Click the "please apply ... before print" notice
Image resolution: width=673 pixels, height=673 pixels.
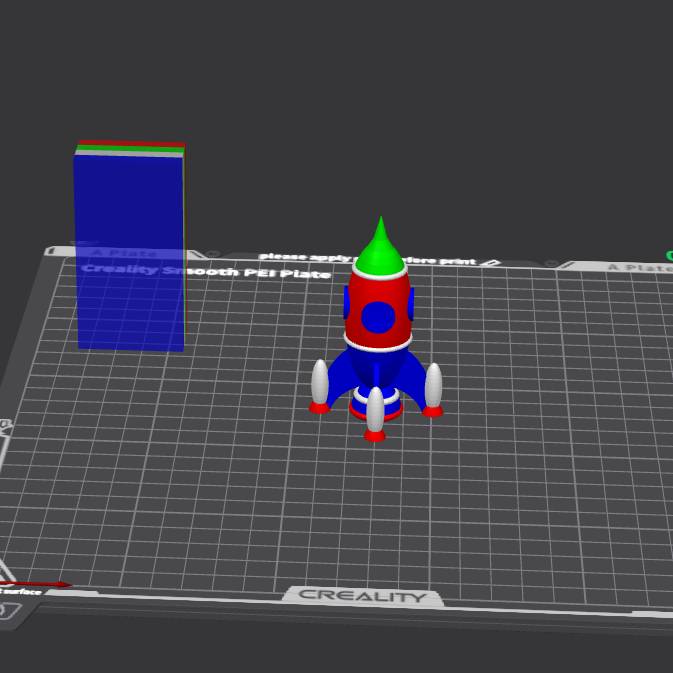pyautogui.click(x=368, y=259)
